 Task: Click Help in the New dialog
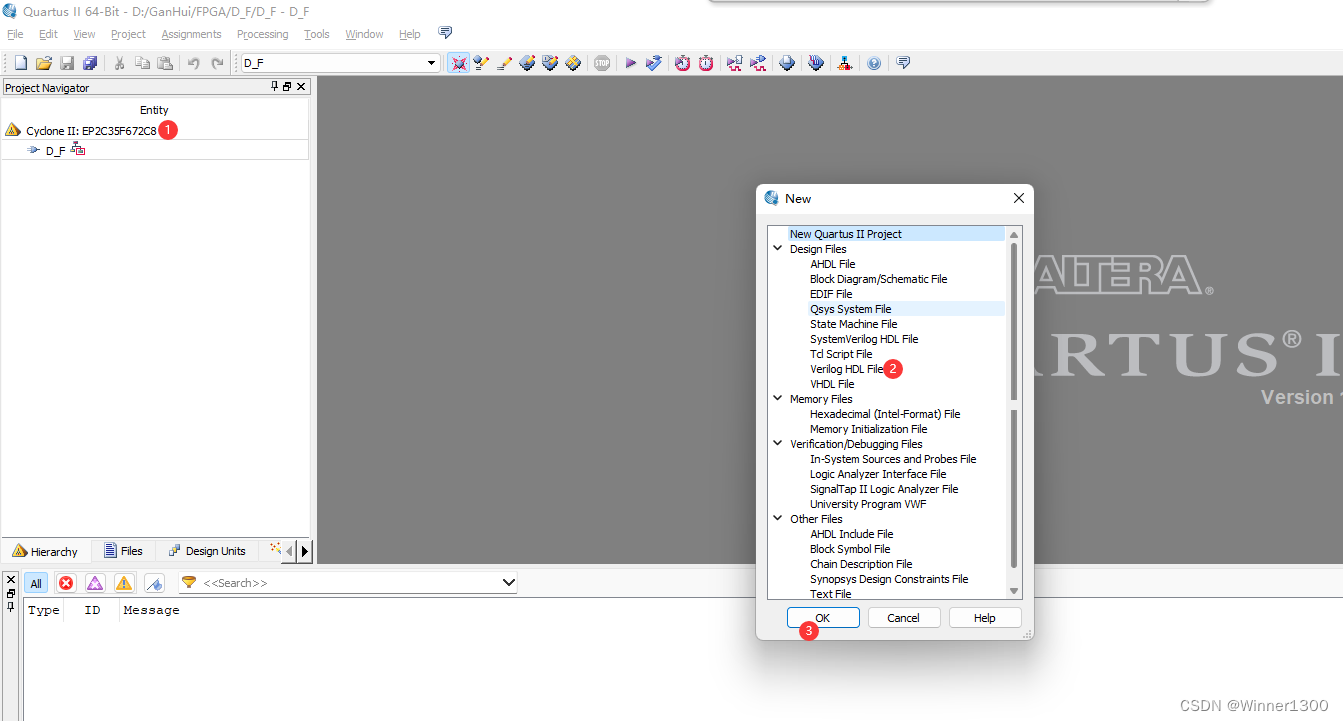pyautogui.click(x=985, y=618)
